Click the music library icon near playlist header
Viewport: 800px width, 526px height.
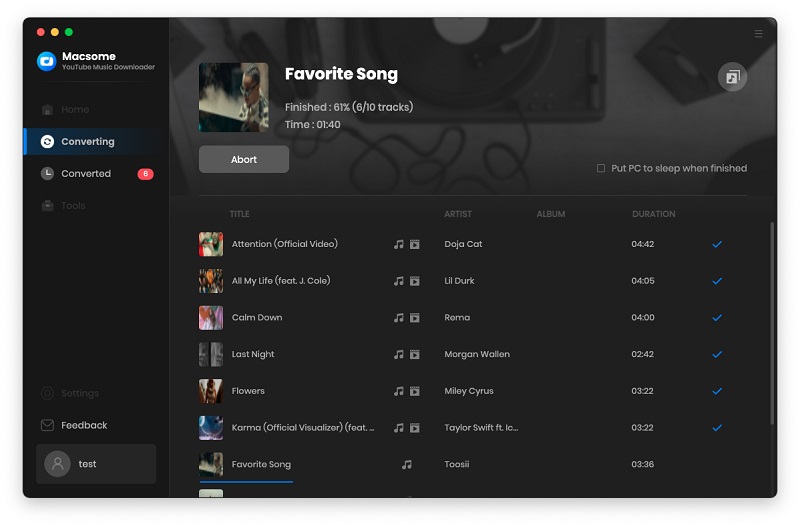click(732, 77)
